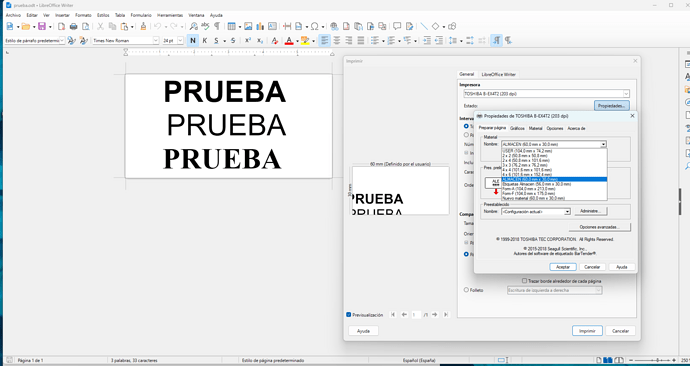Select Nuevo material (60.0 mm x 30.0 mm)

pyautogui.click(x=554, y=198)
